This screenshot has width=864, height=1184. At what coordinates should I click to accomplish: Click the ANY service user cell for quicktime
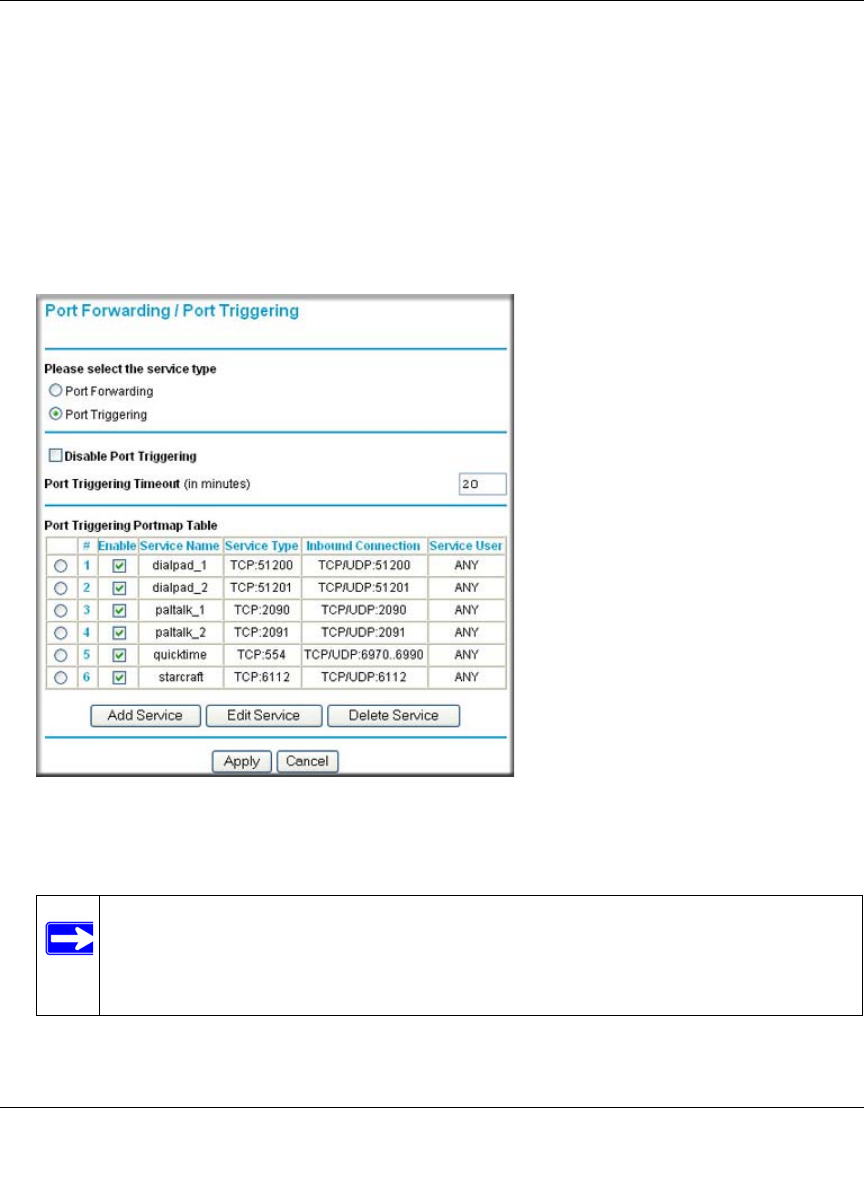coord(467,655)
